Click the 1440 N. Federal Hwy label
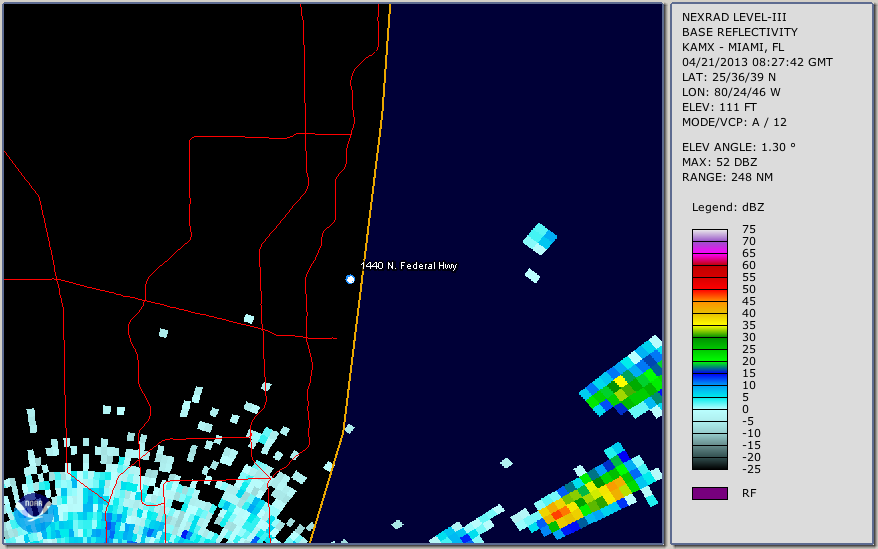This screenshot has height=549, width=878. tap(409, 266)
